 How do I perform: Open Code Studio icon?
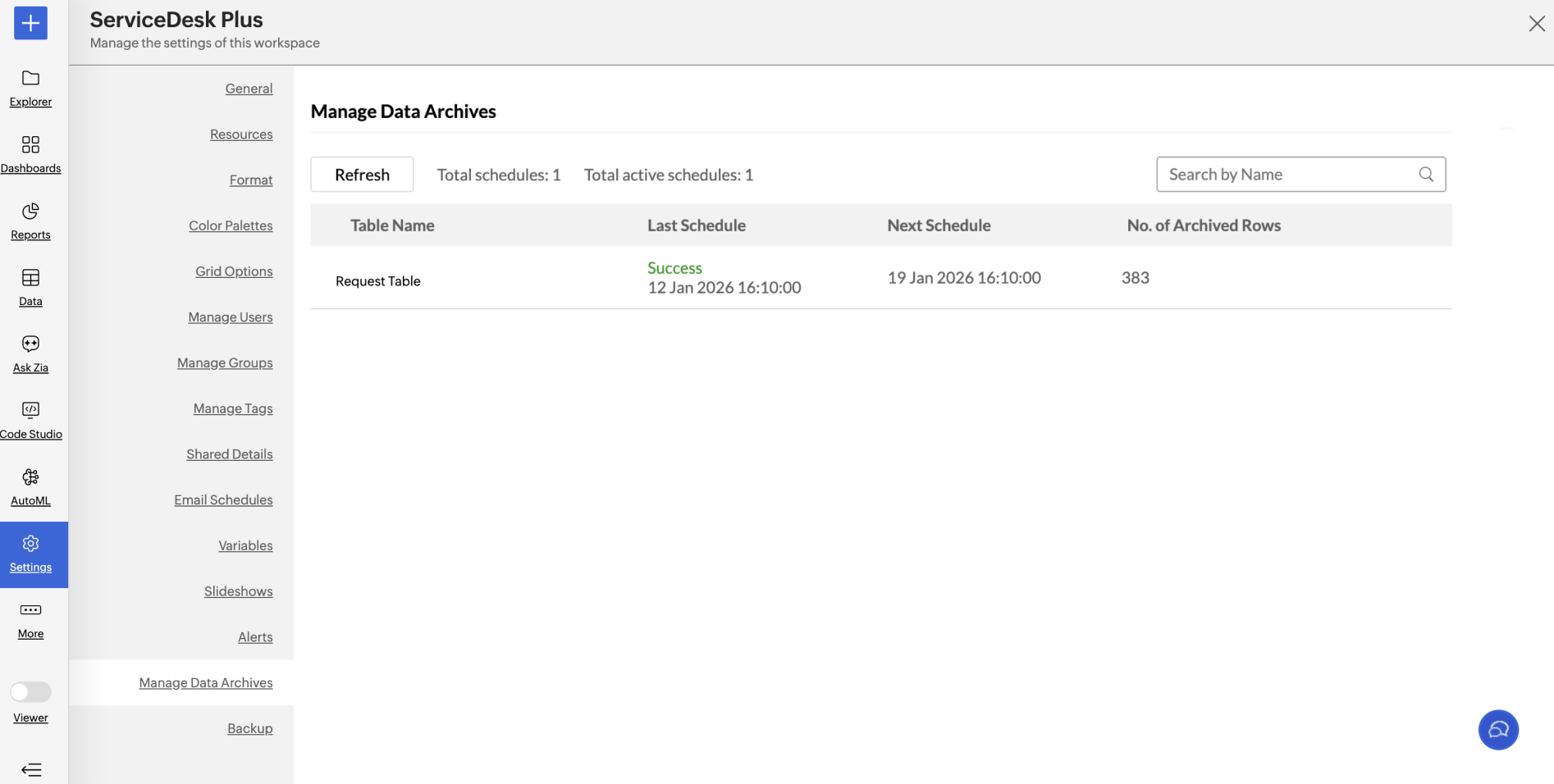[x=30, y=410]
